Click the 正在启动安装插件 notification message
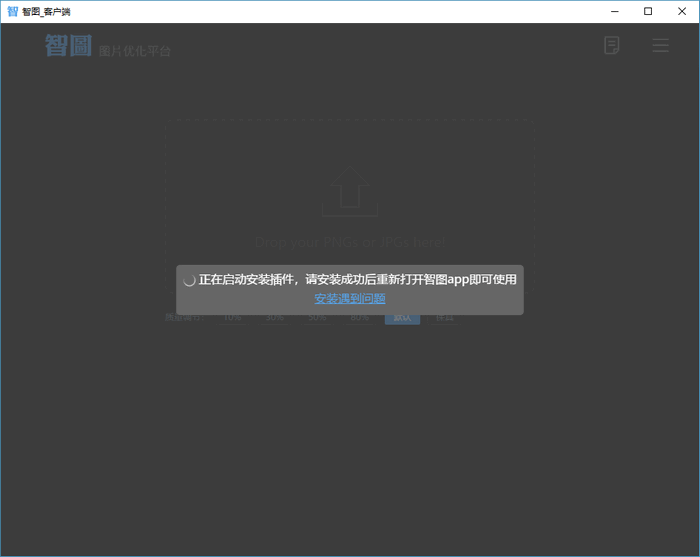Viewport: 700px width, 557px height. pos(358,279)
